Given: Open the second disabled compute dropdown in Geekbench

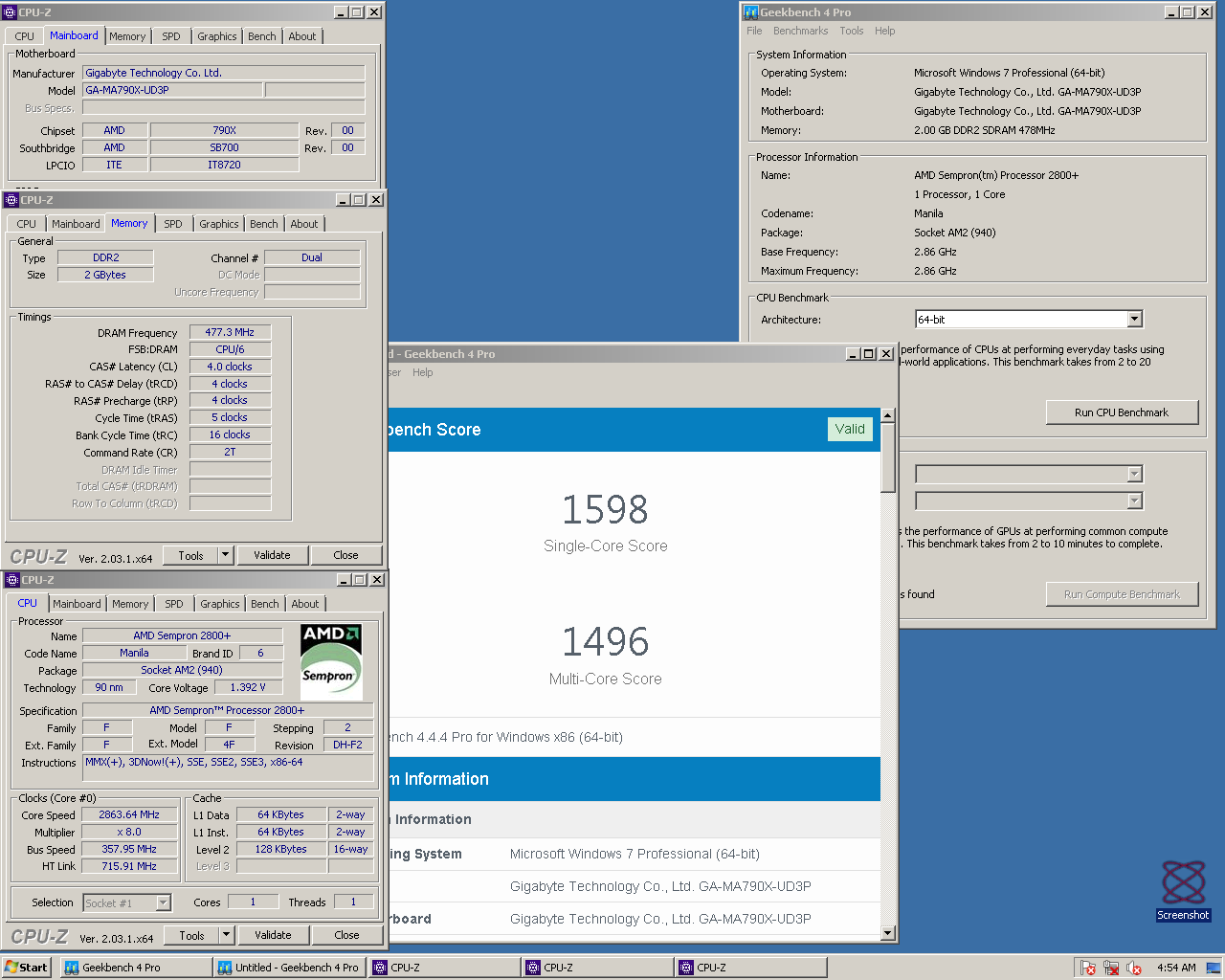Looking at the screenshot, I should (x=1134, y=501).
